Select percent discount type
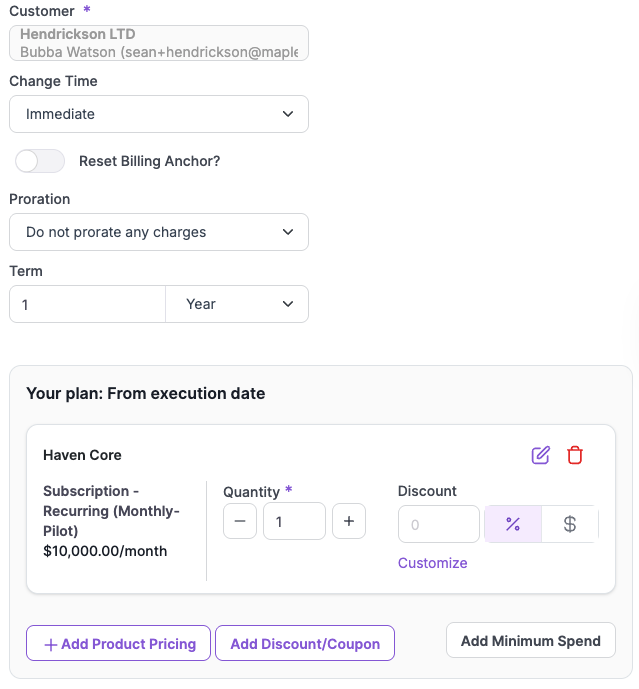The image size is (639, 689). [513, 524]
